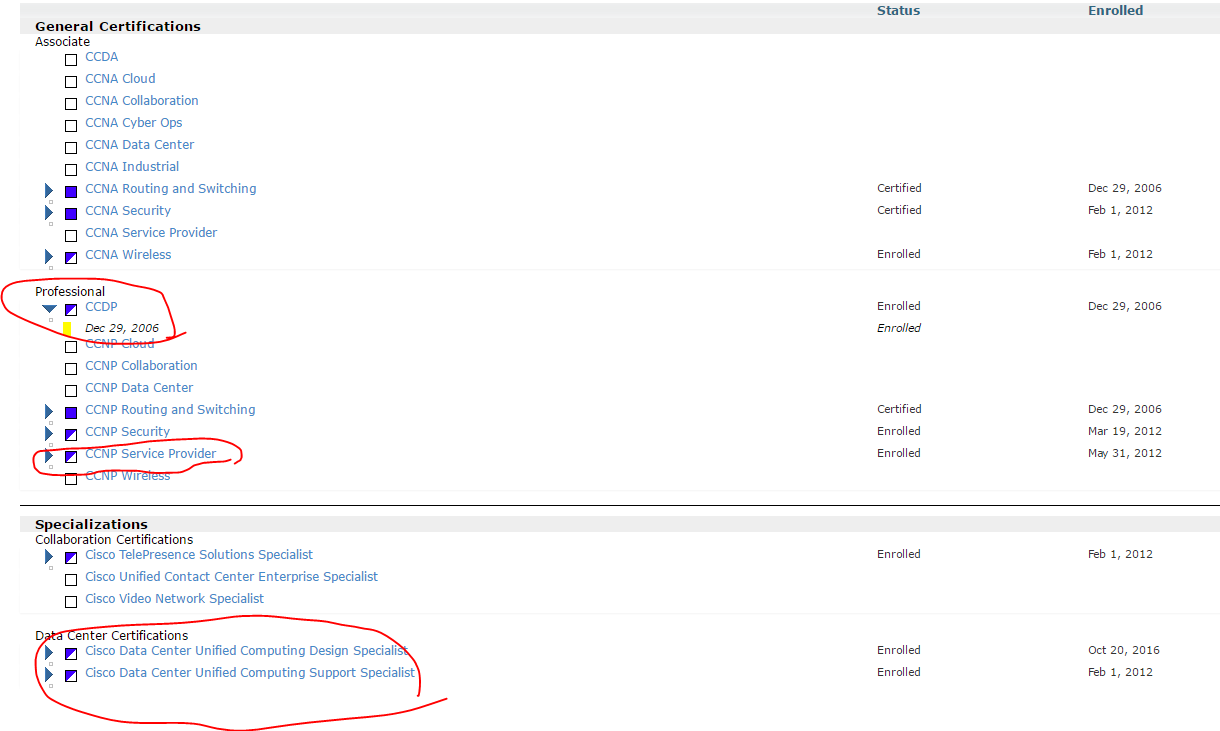Click the Data Center Certifications subheading

click(x=111, y=636)
